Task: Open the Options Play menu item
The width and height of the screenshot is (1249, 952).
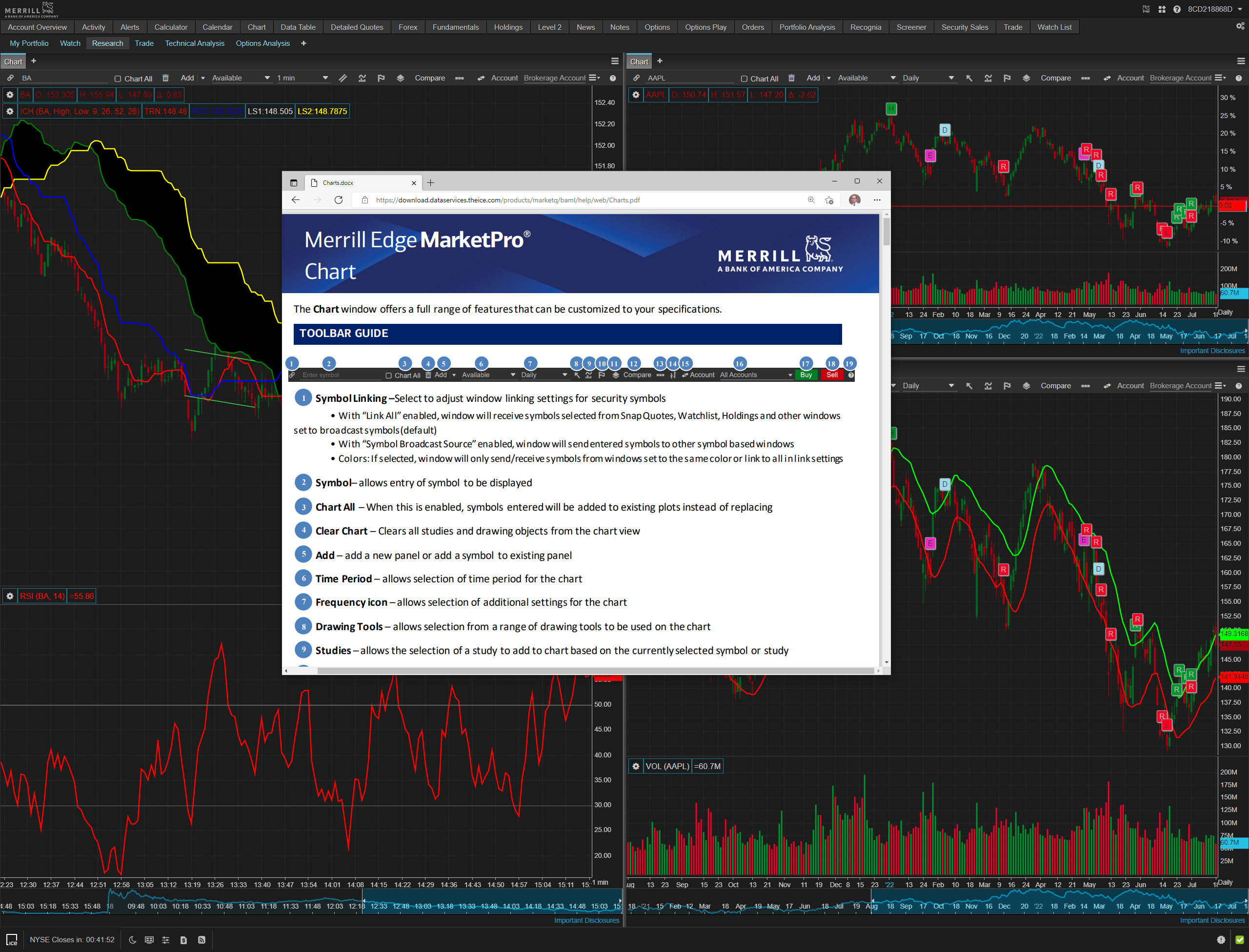Action: 705,27
